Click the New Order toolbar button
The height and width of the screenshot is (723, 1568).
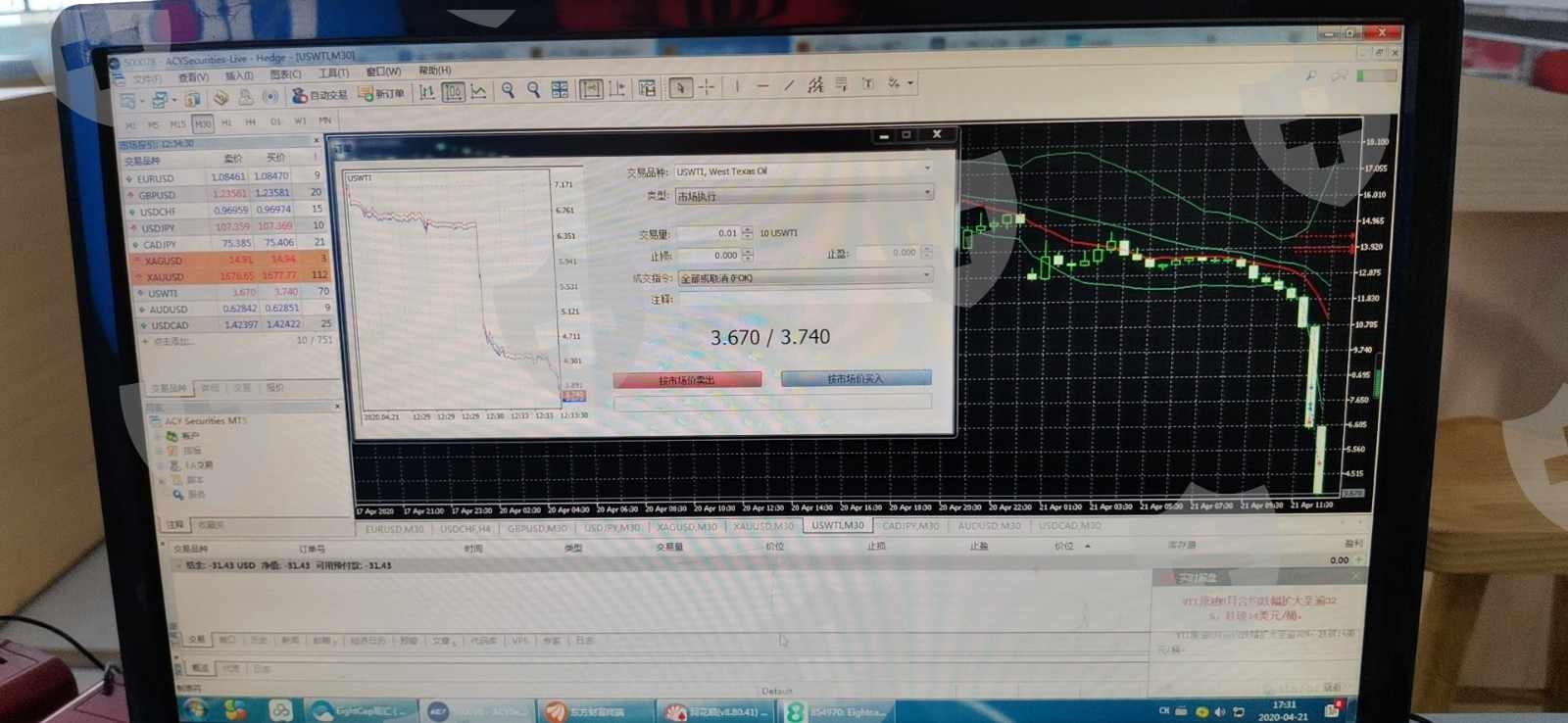point(381,94)
